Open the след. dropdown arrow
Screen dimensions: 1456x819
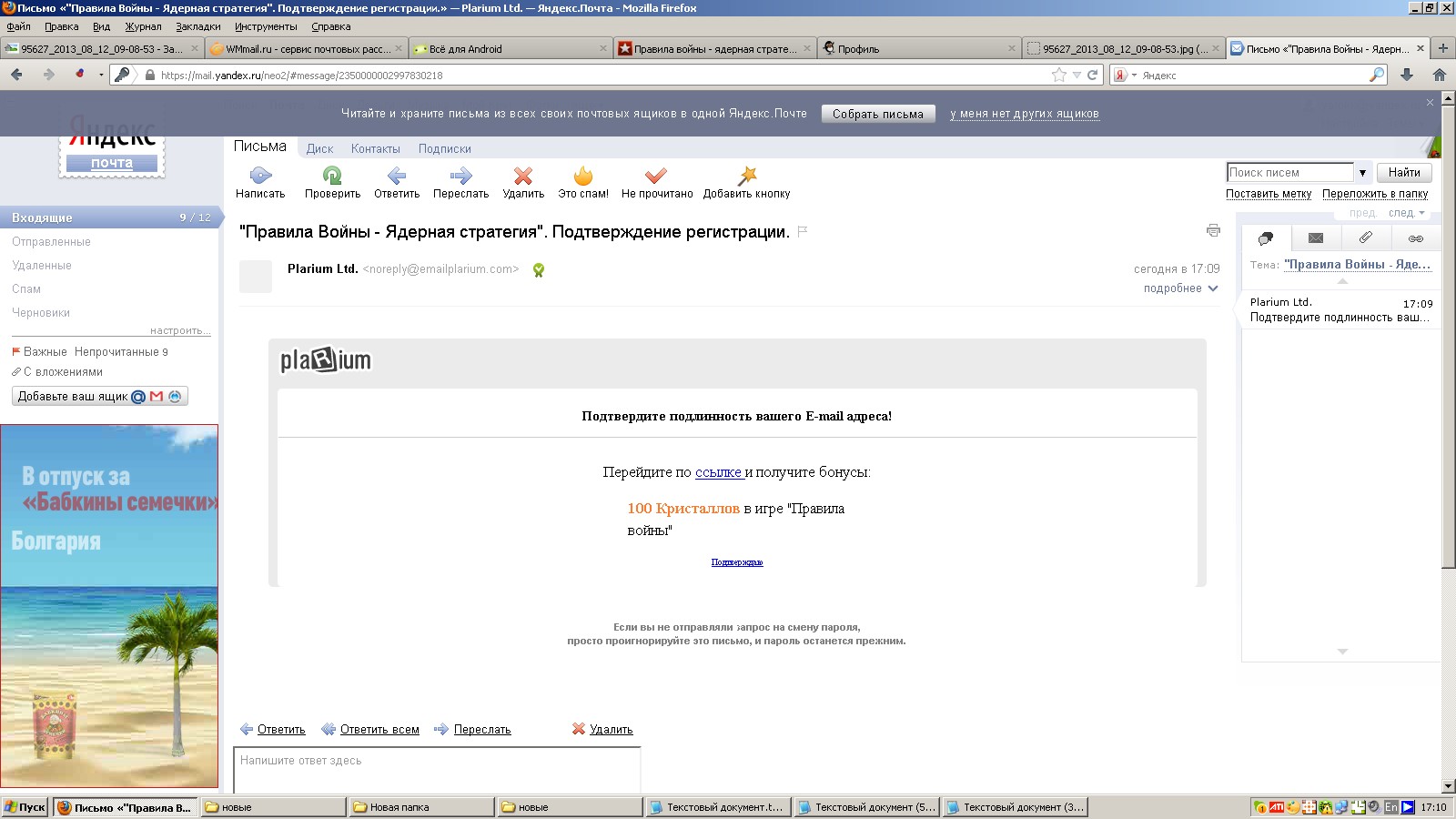tap(1421, 213)
